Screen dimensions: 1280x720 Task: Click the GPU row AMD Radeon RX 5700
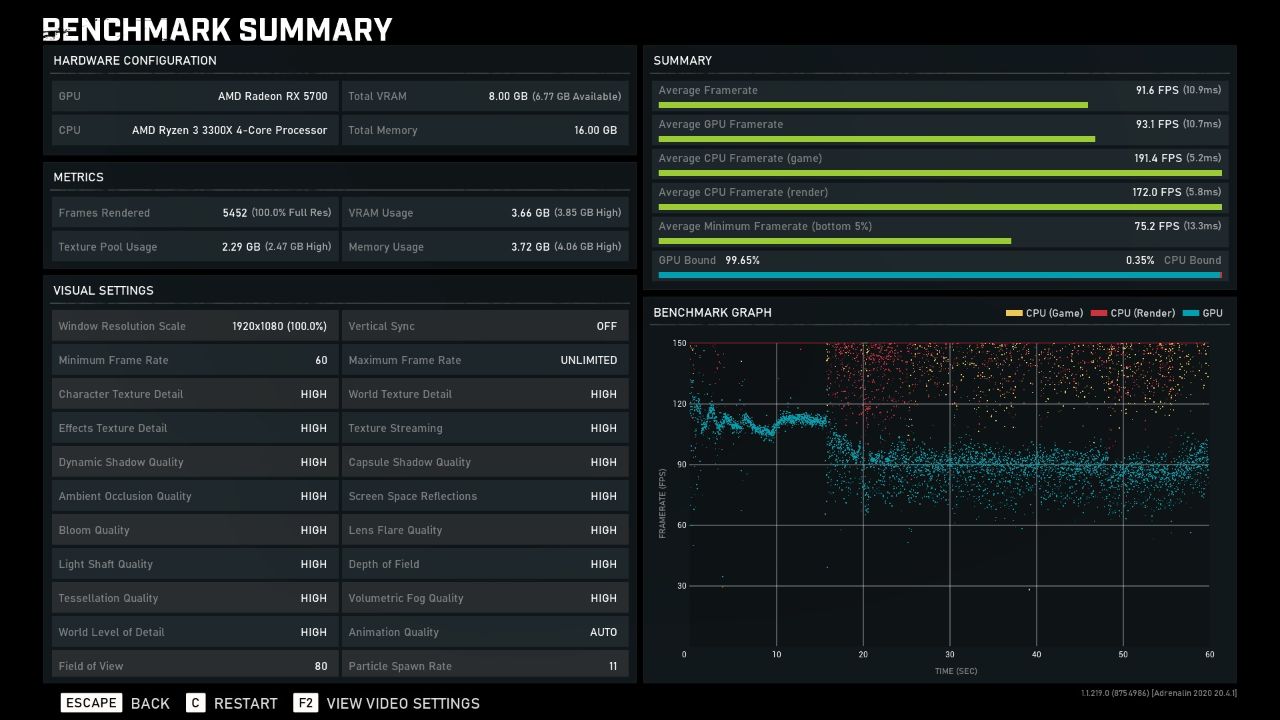tap(194, 97)
